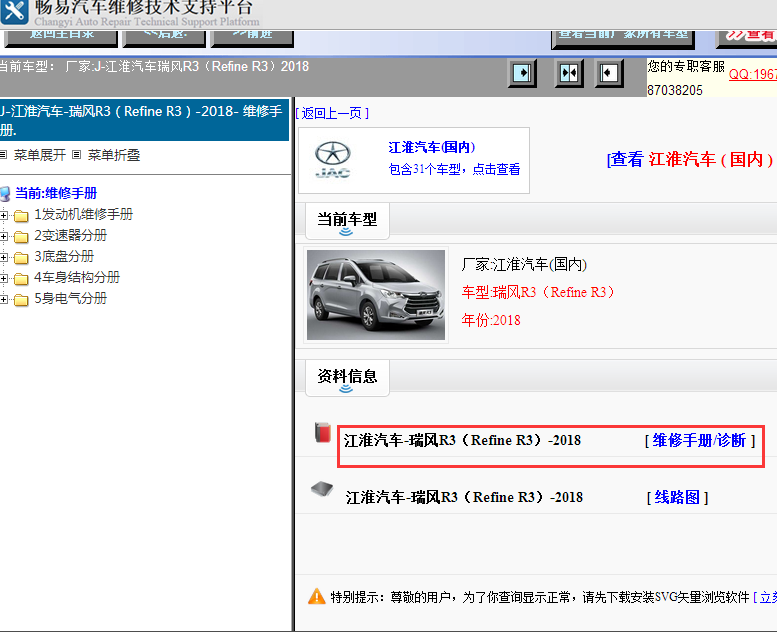Click the [查看 江淮汽车(国内) link

pyautogui.click(x=690, y=160)
